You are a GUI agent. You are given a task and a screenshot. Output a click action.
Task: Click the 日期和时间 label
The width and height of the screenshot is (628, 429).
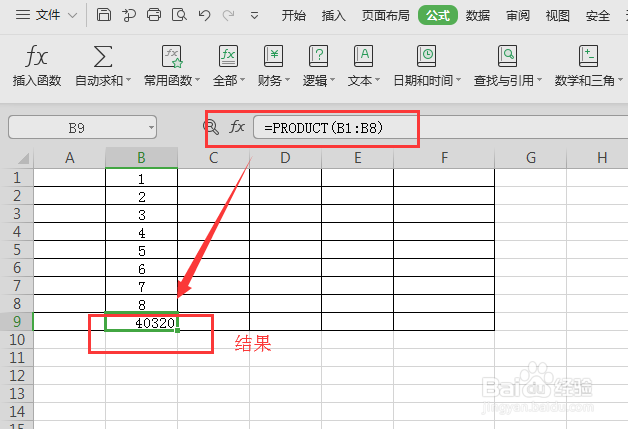click(423, 81)
